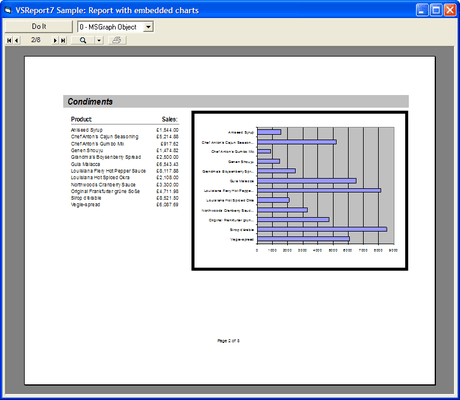Click the £2,500.00 sales value
460x400 pixels.
[x=167, y=157]
